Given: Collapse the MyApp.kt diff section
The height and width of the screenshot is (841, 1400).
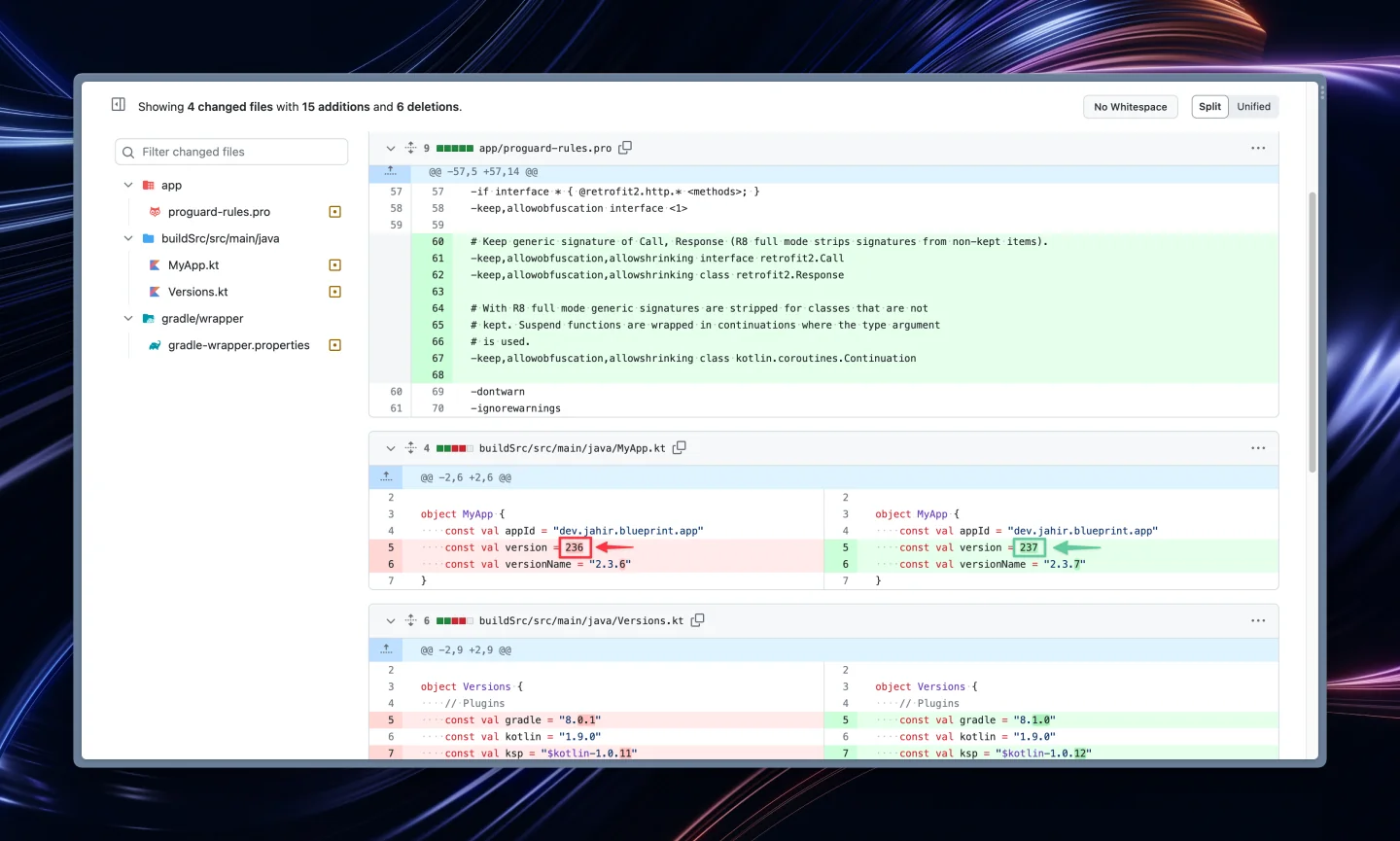Looking at the screenshot, I should click(390, 448).
